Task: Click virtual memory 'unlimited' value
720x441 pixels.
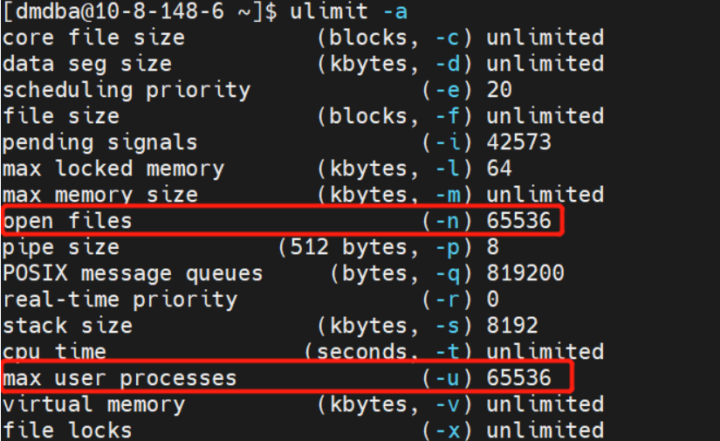Action: [545, 404]
